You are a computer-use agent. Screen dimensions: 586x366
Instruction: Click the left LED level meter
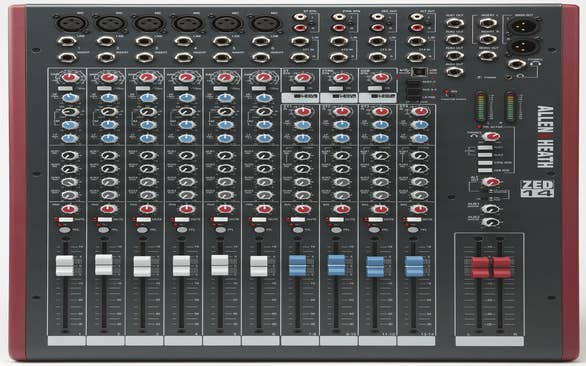click(x=481, y=106)
